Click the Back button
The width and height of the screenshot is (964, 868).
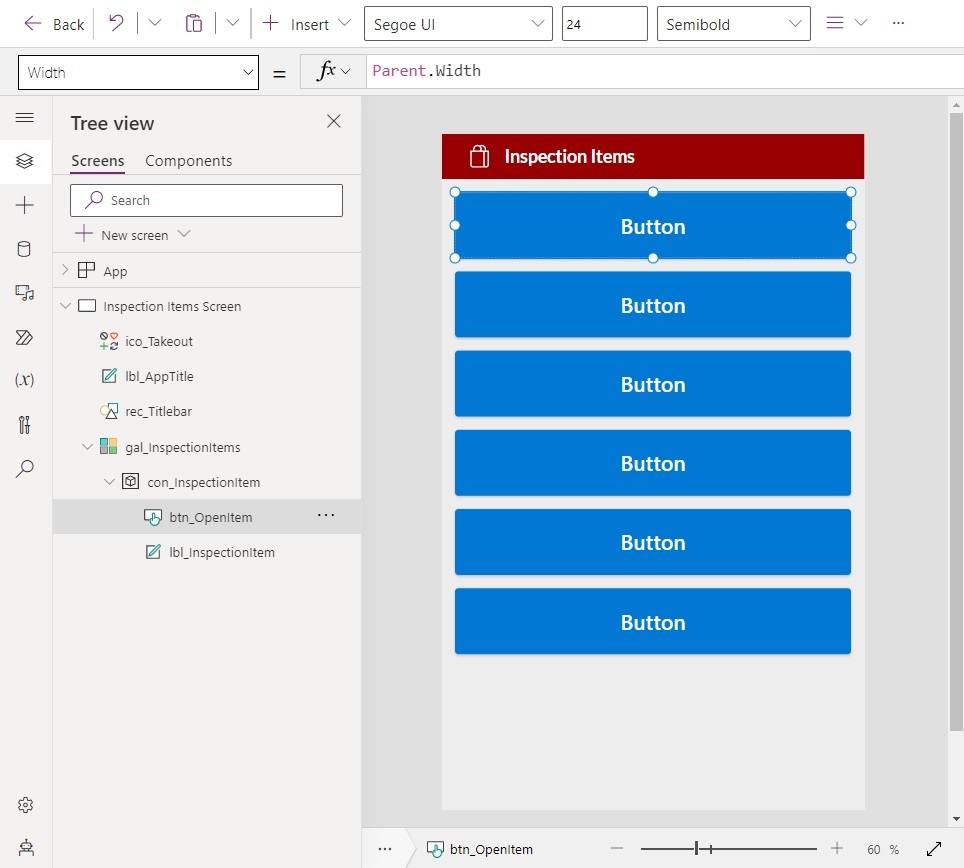pyautogui.click(x=54, y=24)
